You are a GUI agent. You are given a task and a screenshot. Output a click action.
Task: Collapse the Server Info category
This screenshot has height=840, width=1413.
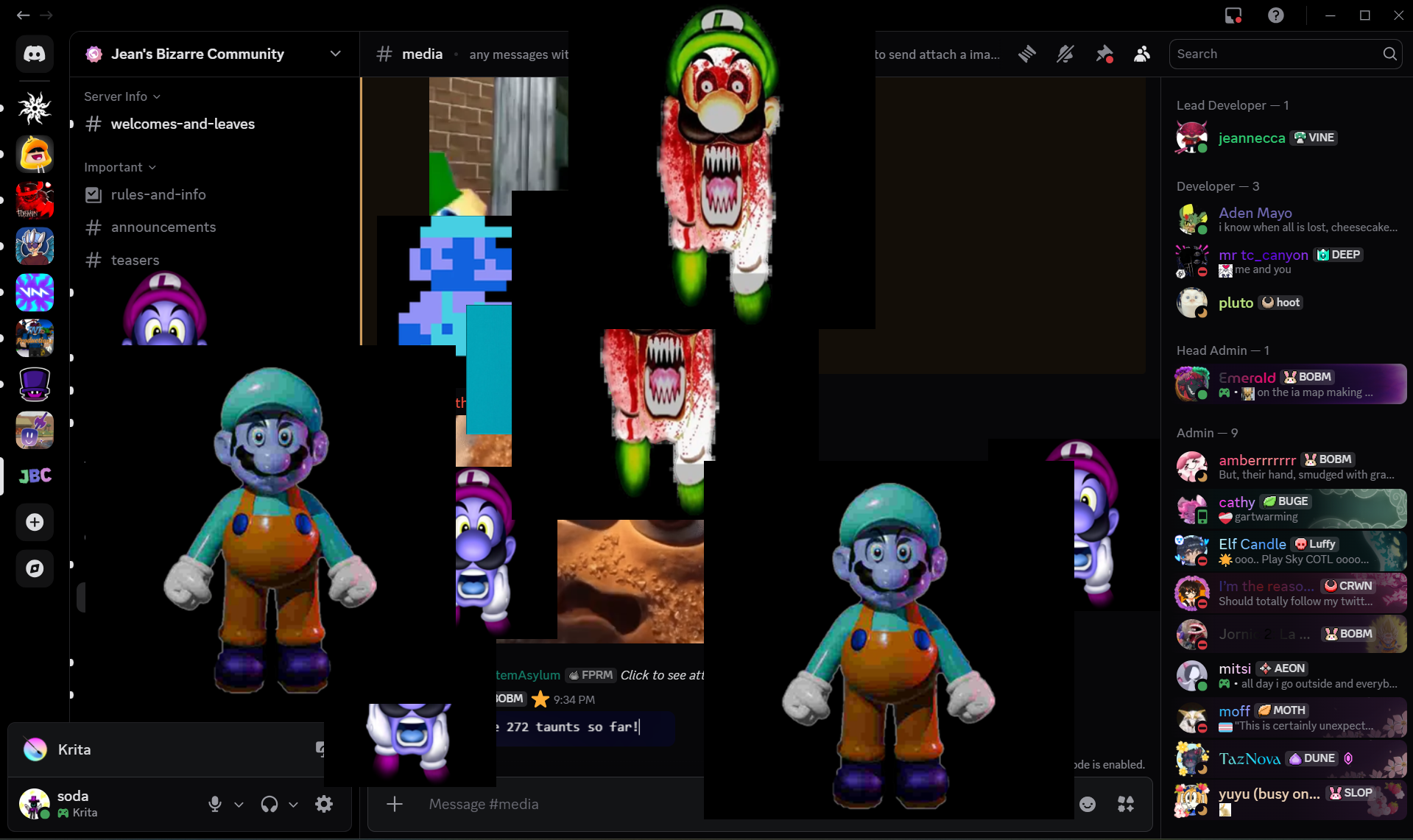coord(122,96)
